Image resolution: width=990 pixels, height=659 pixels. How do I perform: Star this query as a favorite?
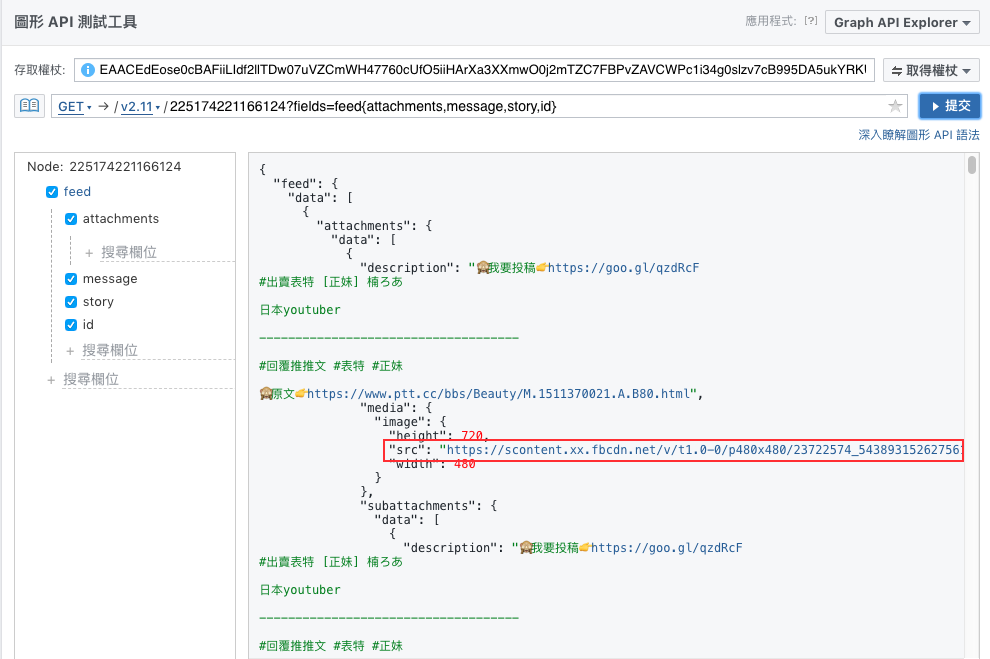[895, 106]
